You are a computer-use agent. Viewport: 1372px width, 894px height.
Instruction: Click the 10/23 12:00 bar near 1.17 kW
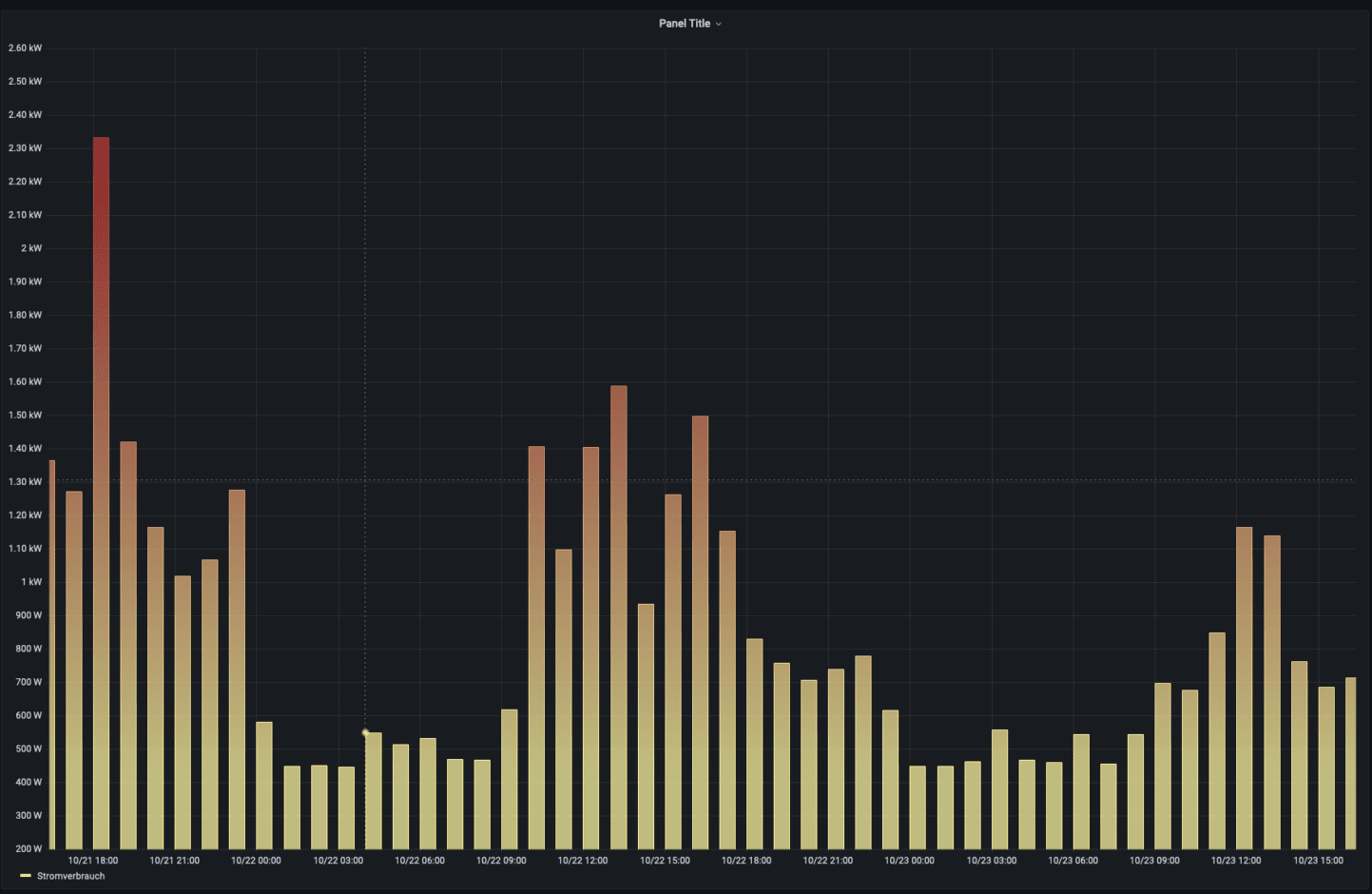pyautogui.click(x=1244, y=687)
